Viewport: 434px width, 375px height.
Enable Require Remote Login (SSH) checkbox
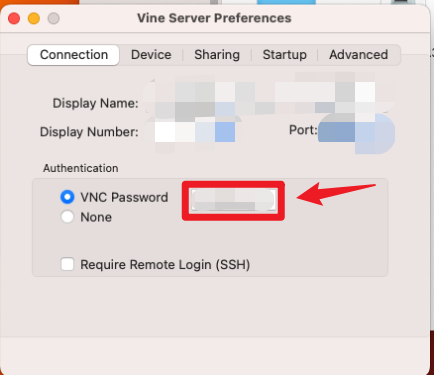click(67, 265)
